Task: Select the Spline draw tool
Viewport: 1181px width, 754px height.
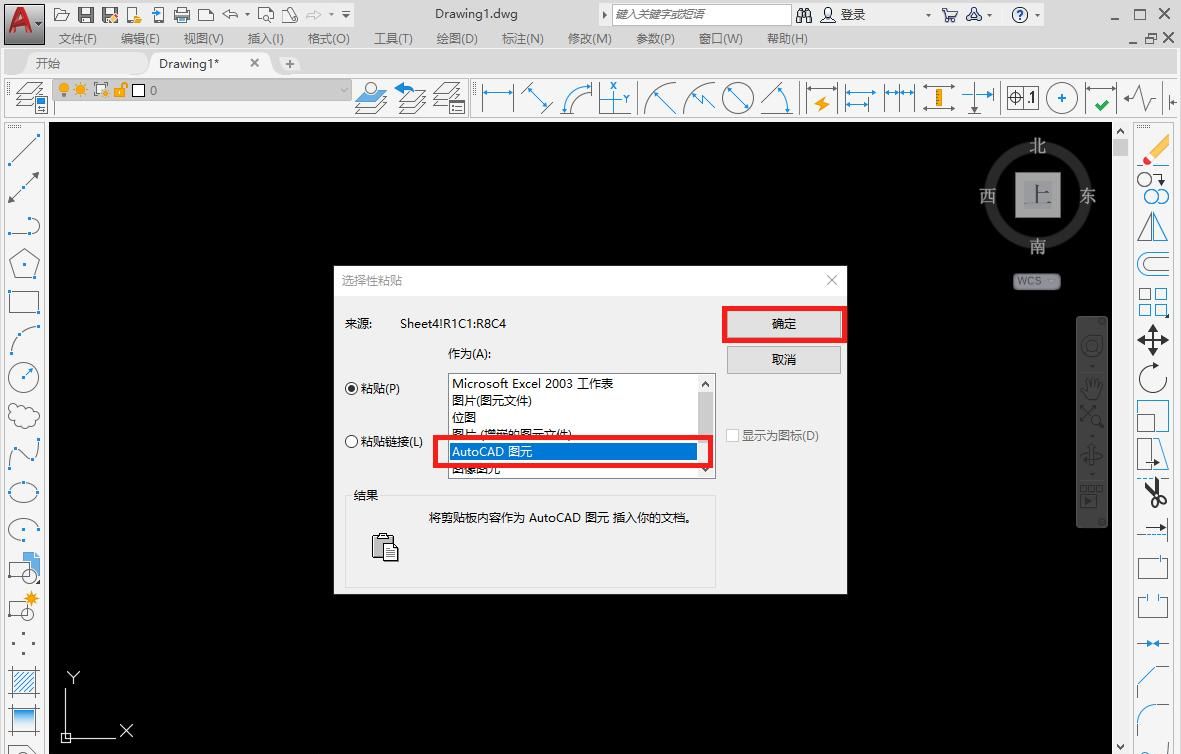Action: click(x=23, y=453)
